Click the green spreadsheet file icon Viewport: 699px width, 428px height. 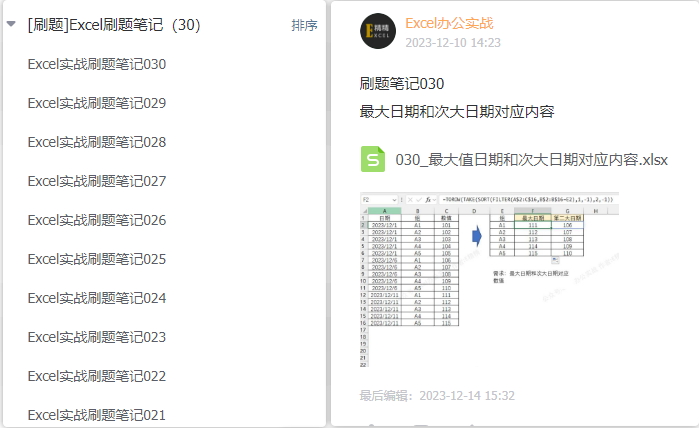click(x=373, y=159)
